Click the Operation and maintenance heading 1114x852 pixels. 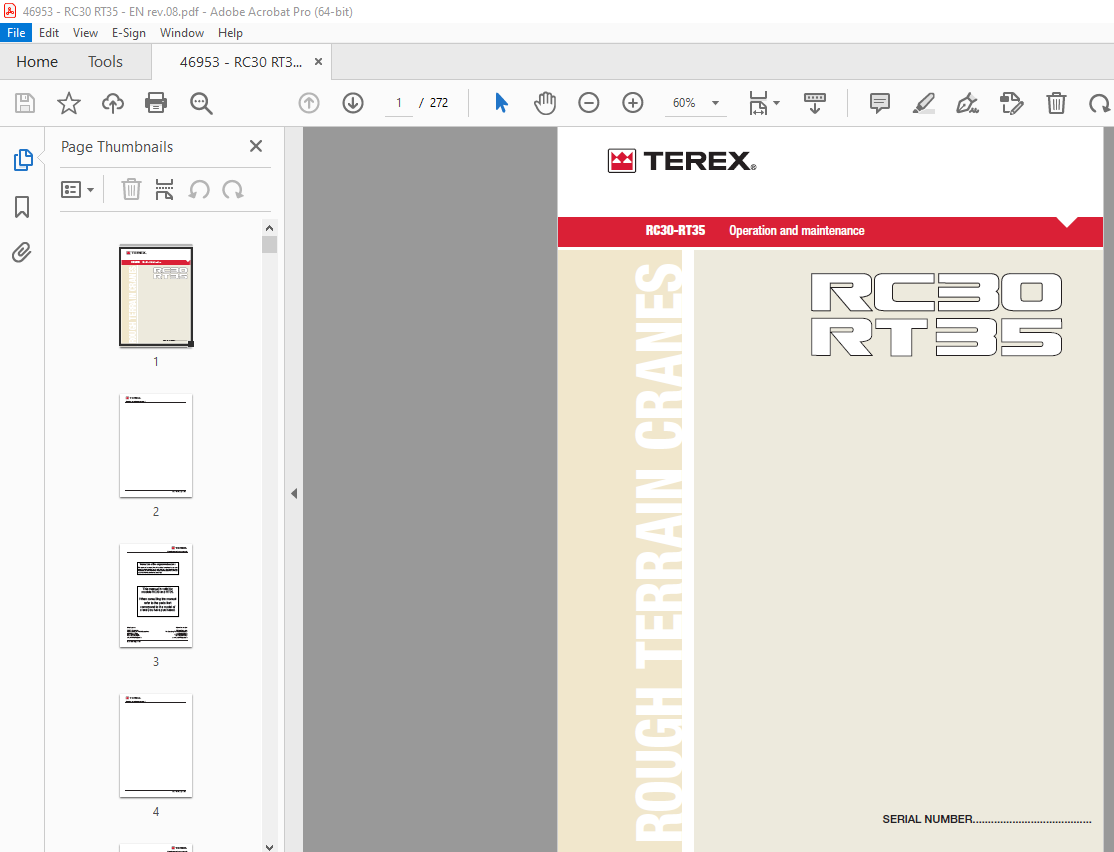pyautogui.click(x=796, y=231)
